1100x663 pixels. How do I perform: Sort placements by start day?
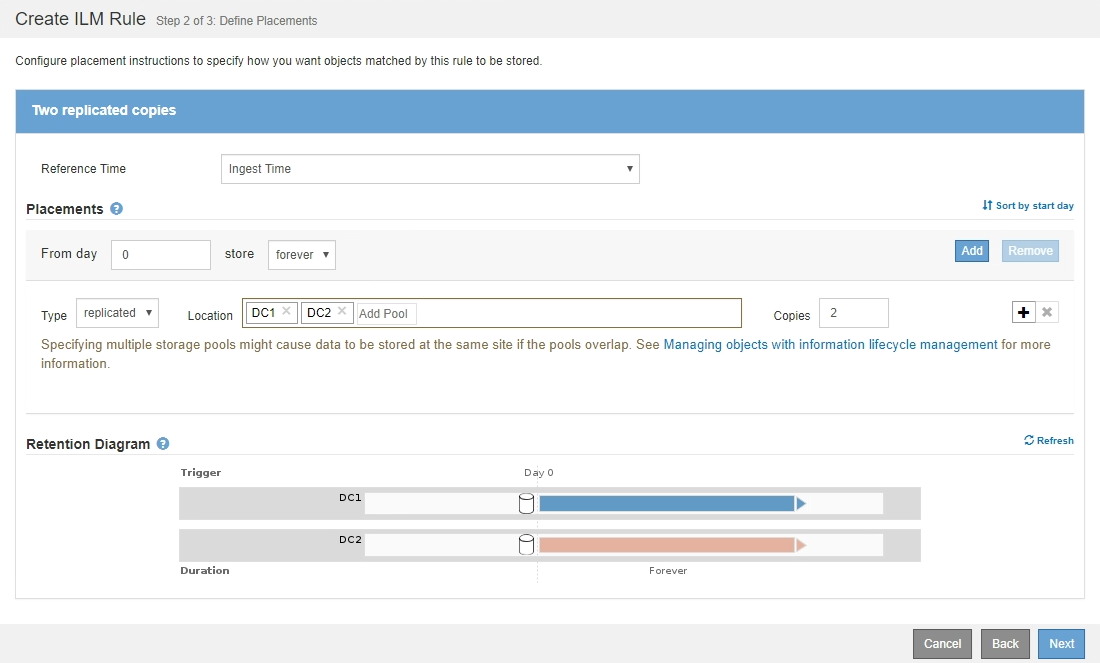1027,206
